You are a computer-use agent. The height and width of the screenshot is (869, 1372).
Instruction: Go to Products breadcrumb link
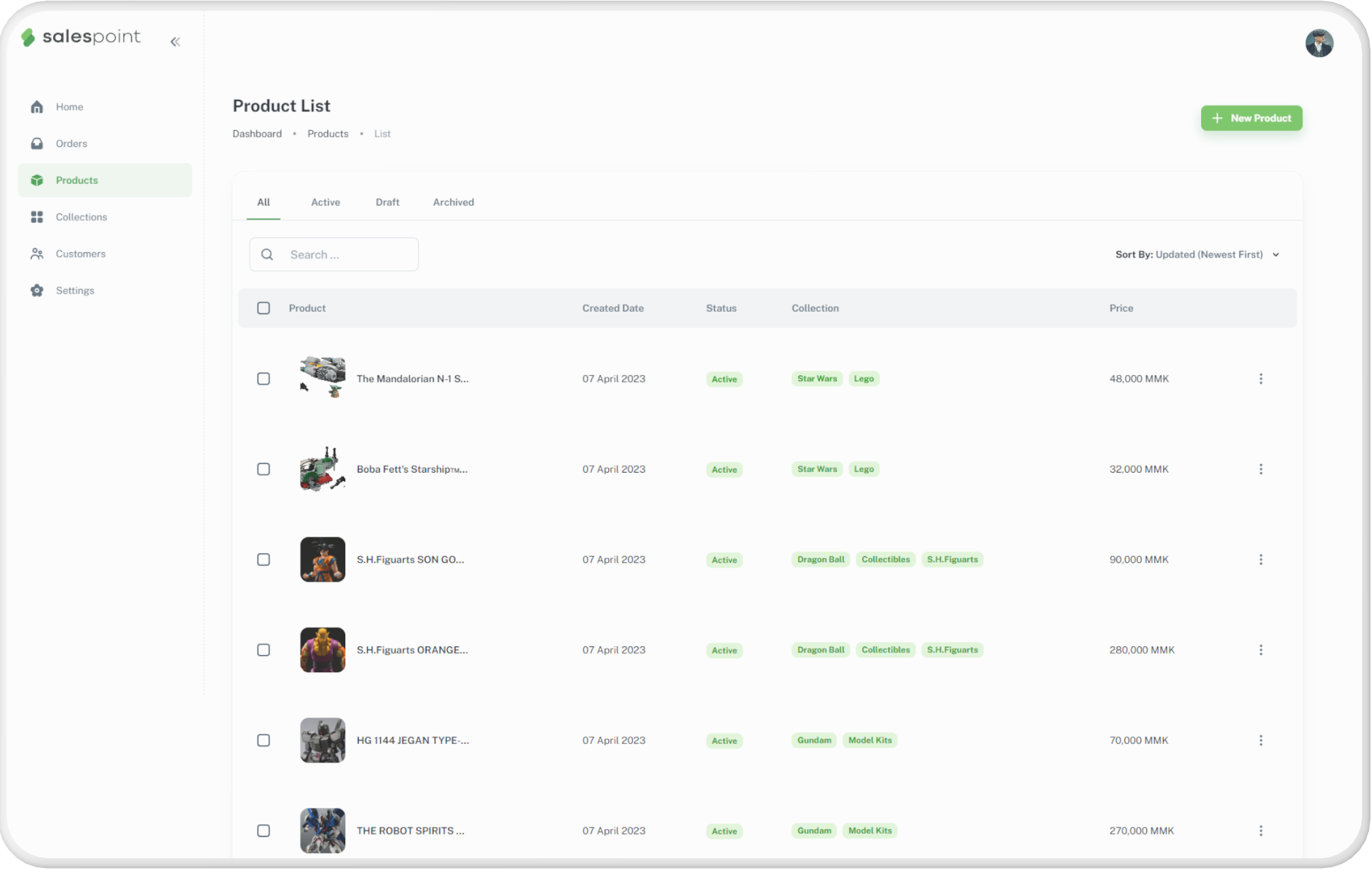(328, 134)
